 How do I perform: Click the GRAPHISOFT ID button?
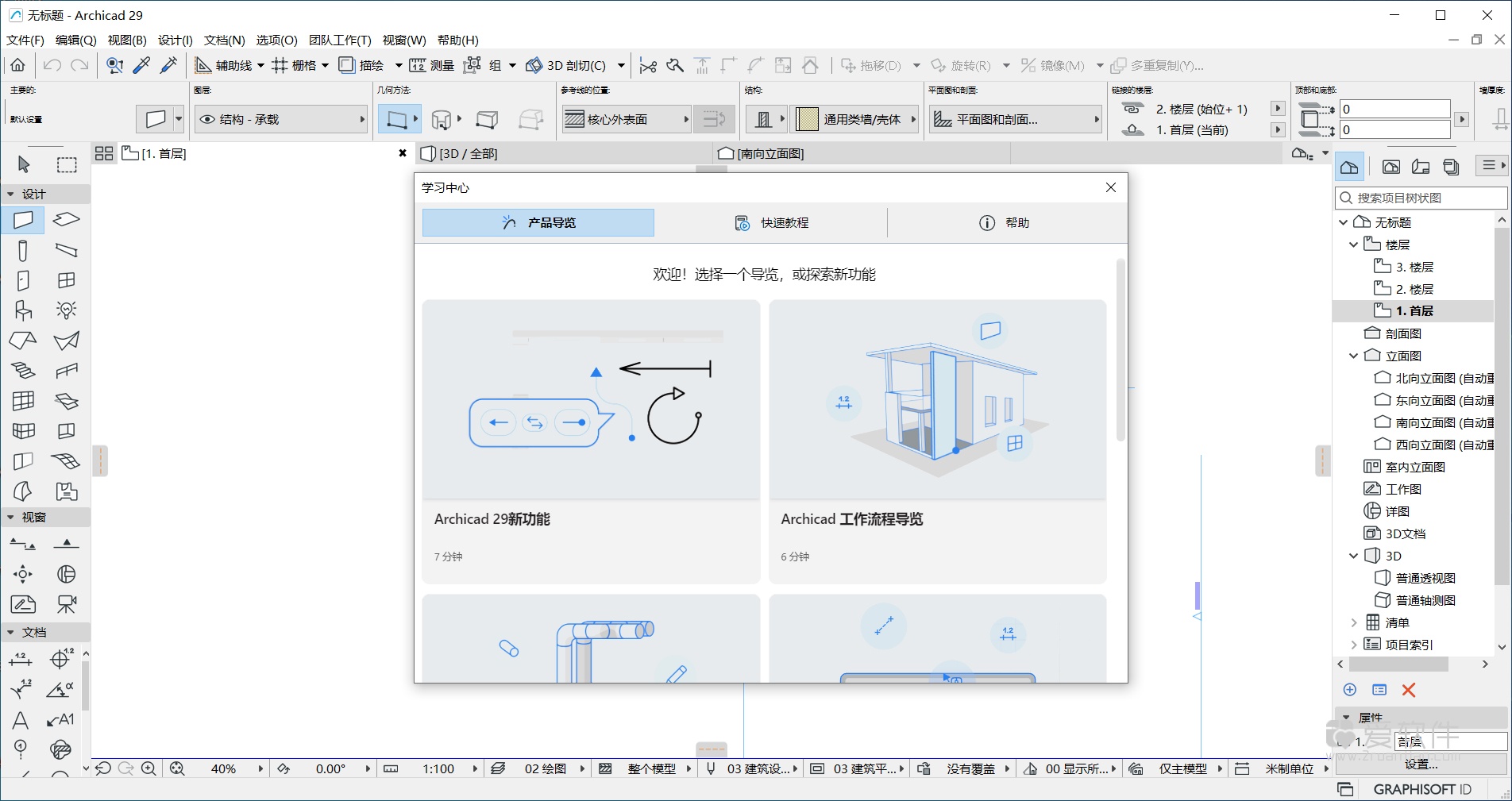point(1422,789)
